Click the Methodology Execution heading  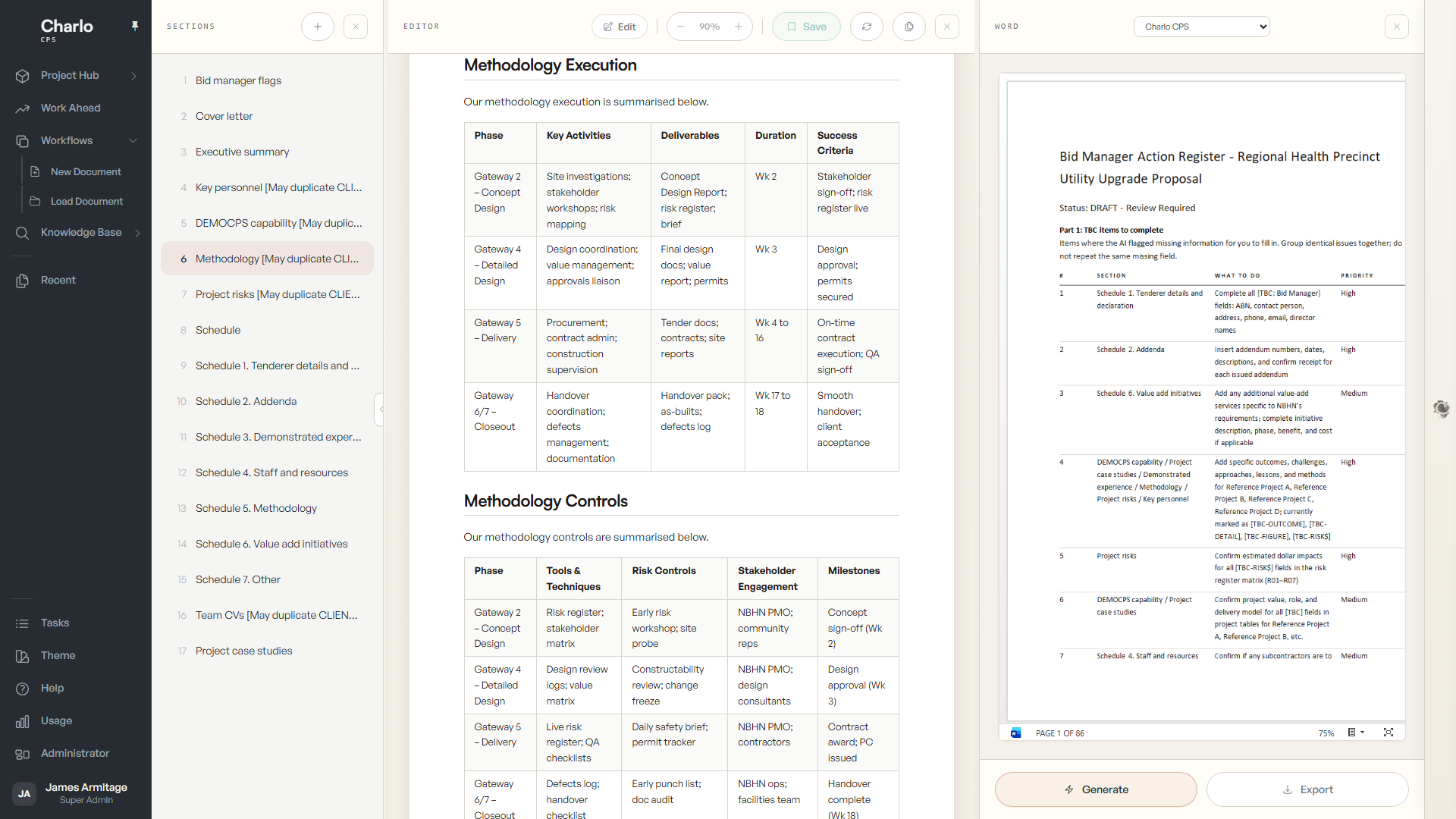[x=550, y=65]
